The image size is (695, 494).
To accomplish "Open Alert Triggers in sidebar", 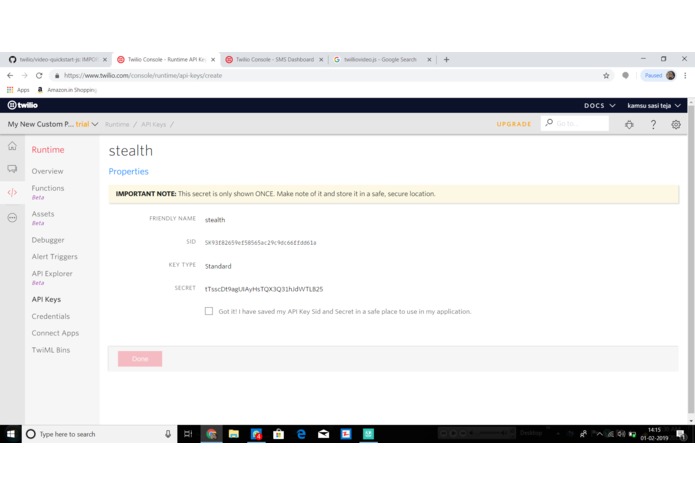I will click(x=55, y=257).
